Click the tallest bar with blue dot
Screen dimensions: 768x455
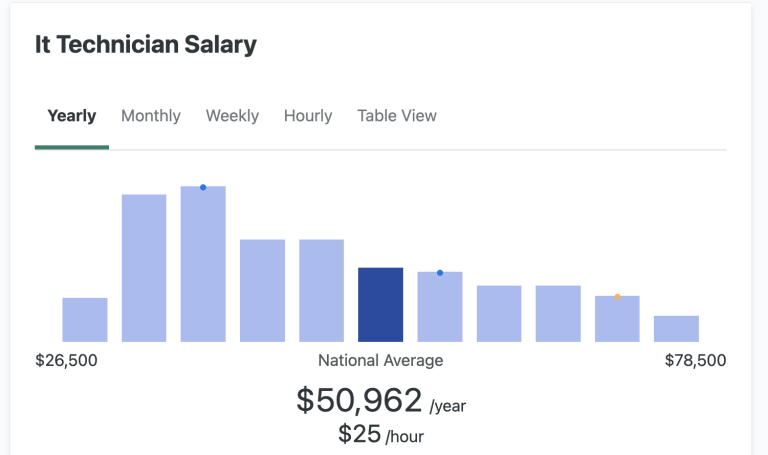pyautogui.click(x=203, y=265)
